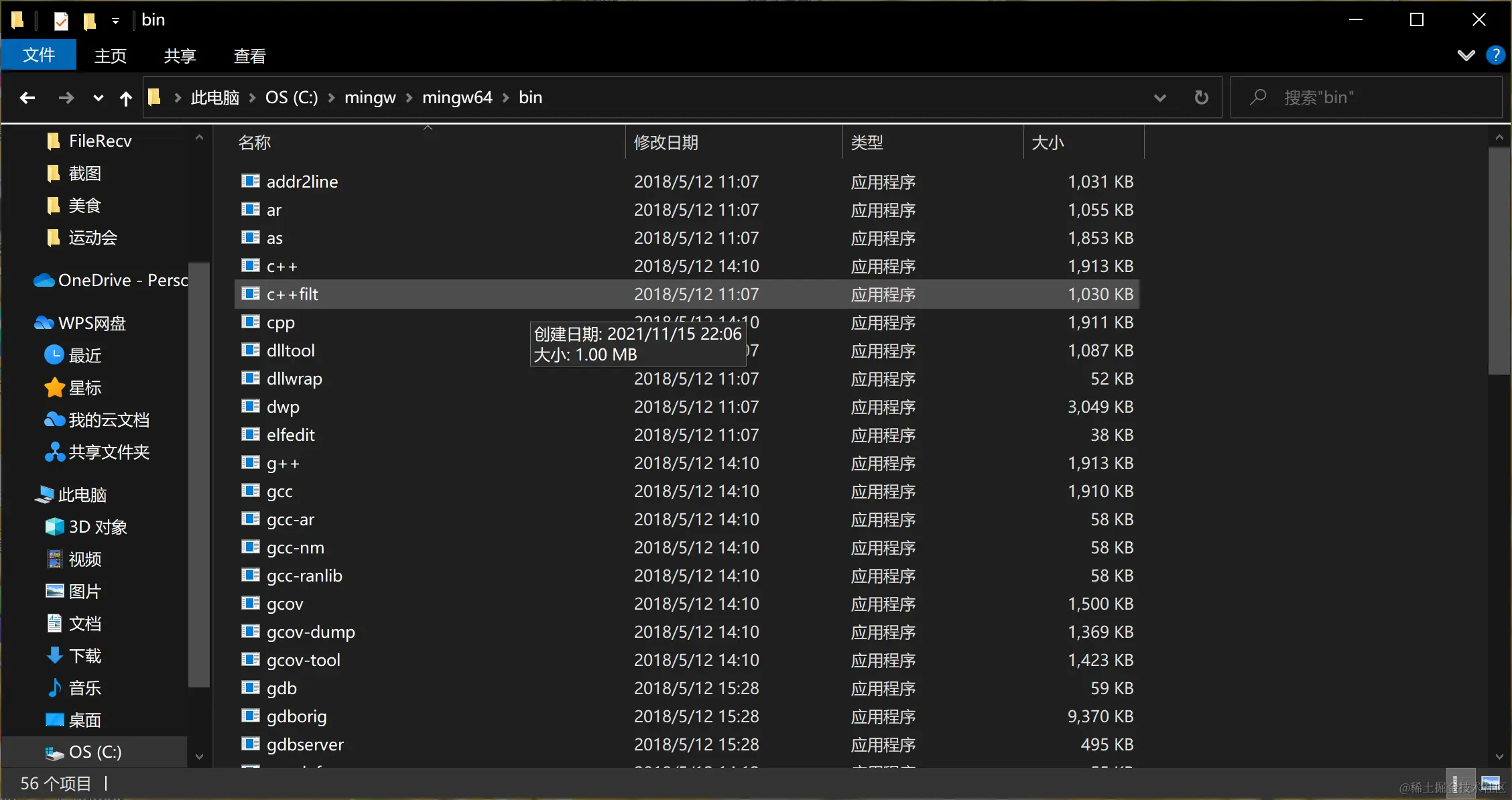Click the Back navigation arrow

[x=27, y=98]
